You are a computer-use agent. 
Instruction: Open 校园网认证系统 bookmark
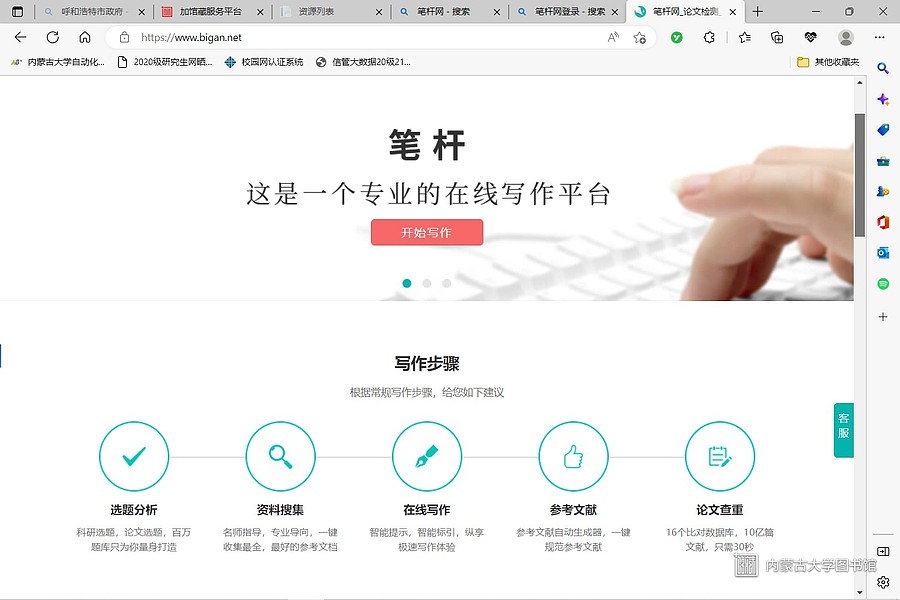(264, 62)
